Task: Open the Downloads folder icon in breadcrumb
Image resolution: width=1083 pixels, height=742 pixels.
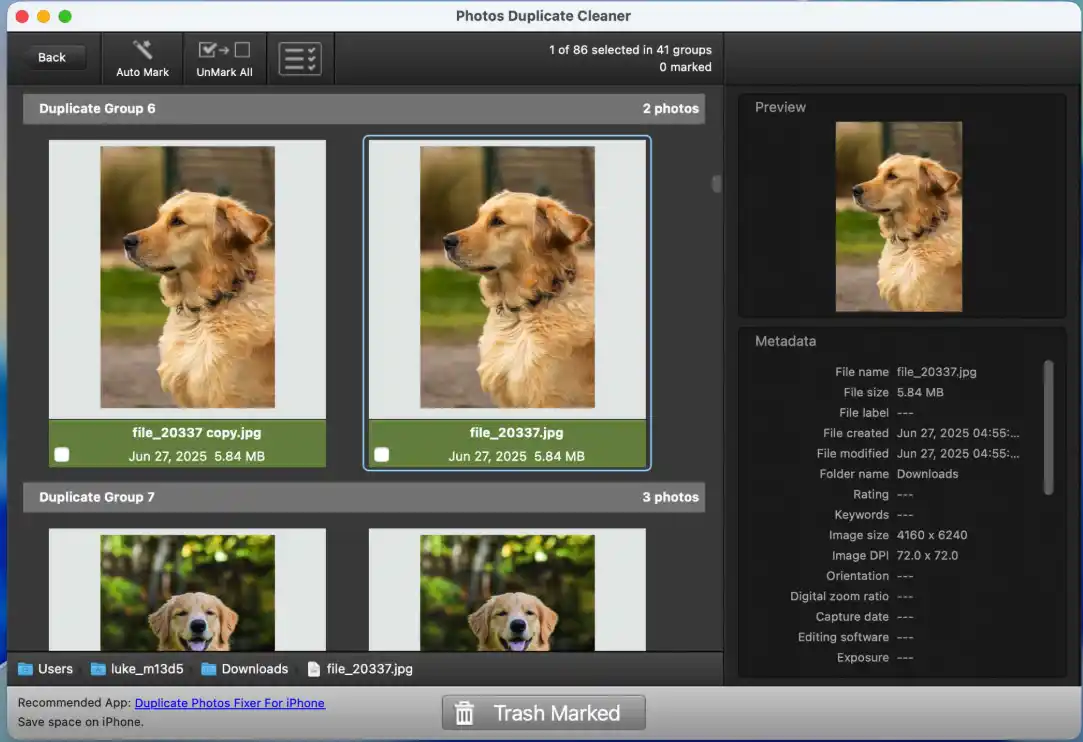Action: [x=208, y=668]
